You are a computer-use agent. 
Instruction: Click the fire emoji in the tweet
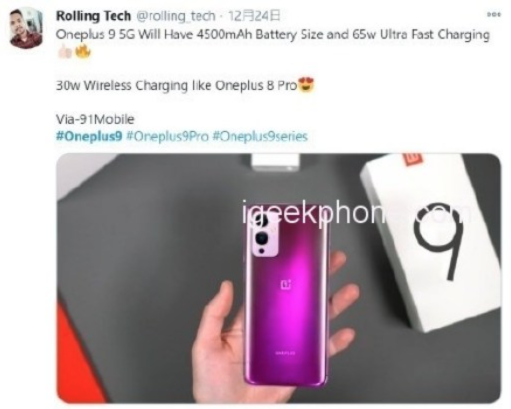pos(83,52)
